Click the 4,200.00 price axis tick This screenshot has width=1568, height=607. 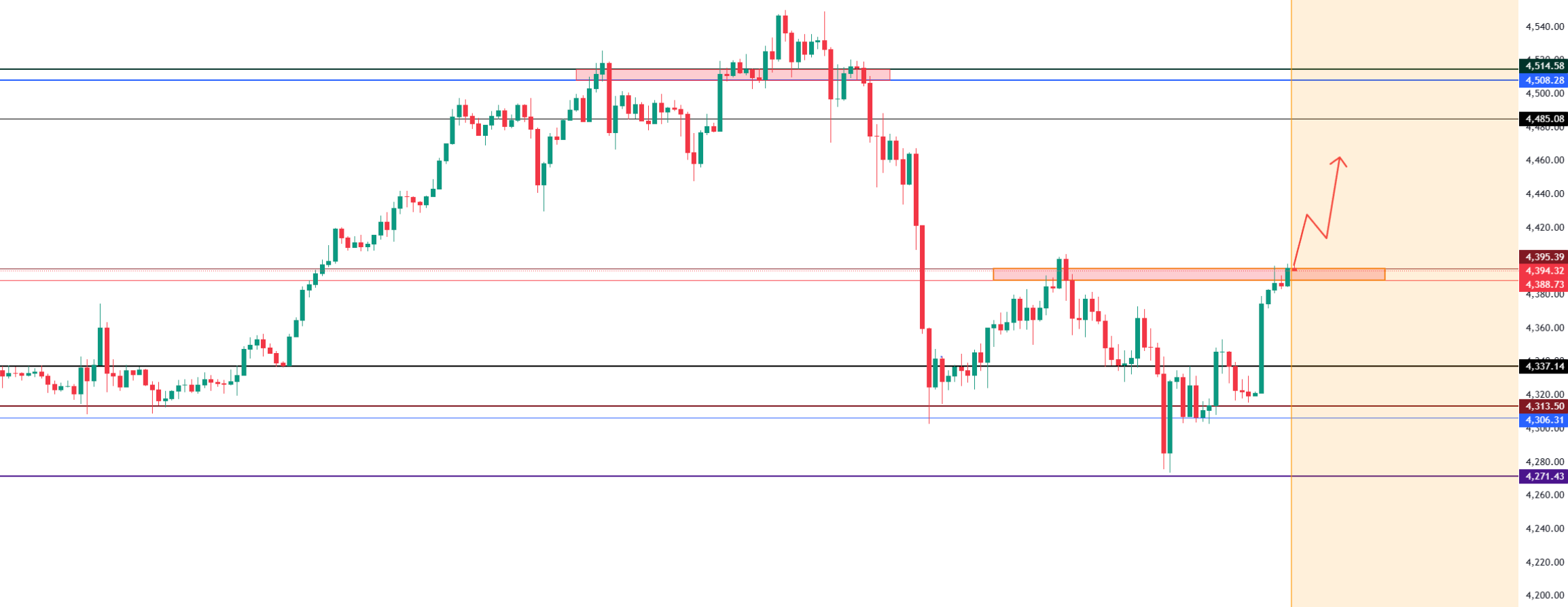[x=1544, y=595]
